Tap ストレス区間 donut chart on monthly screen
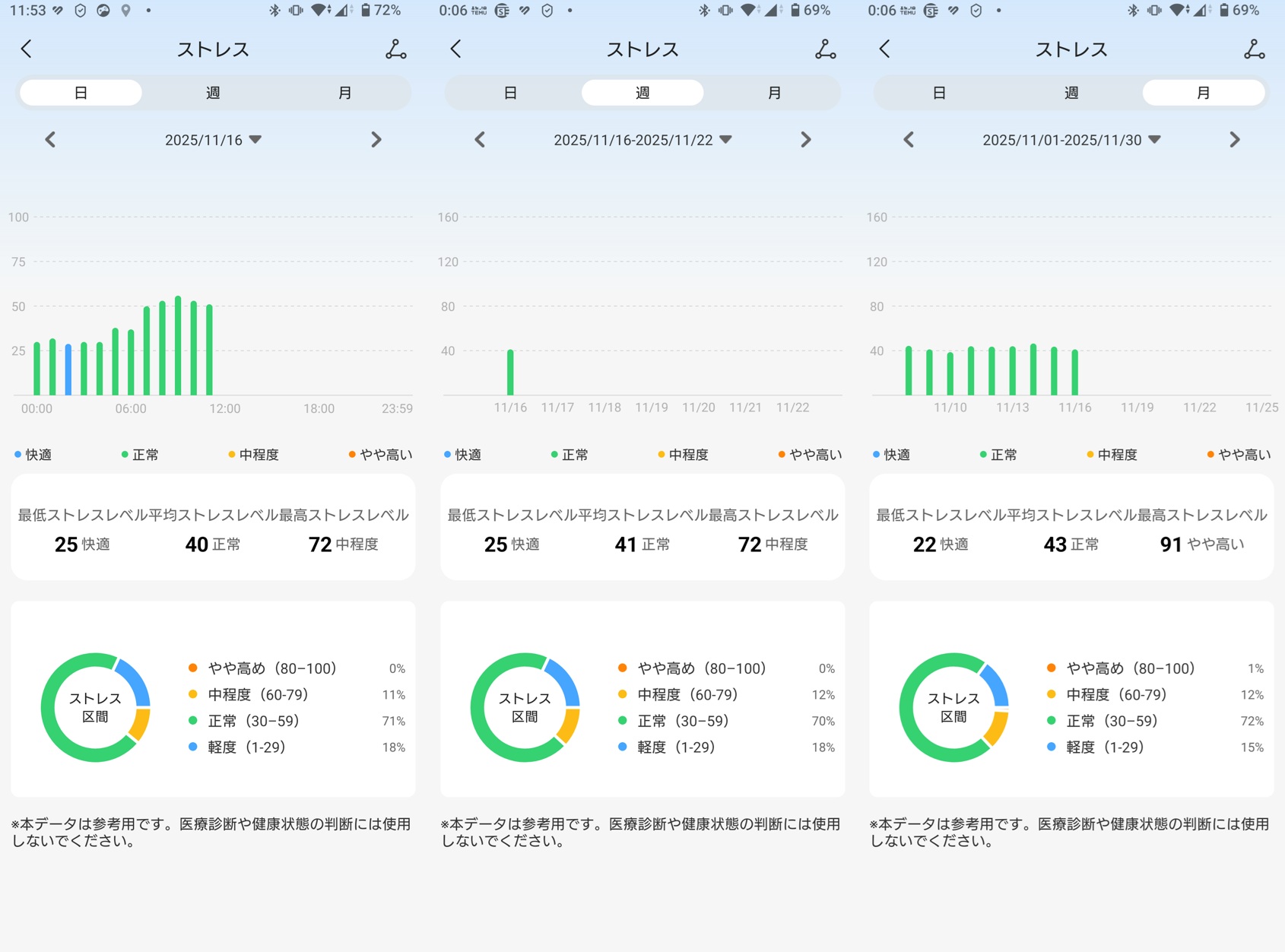Screen dimensions: 1285x952 [x=953, y=707]
